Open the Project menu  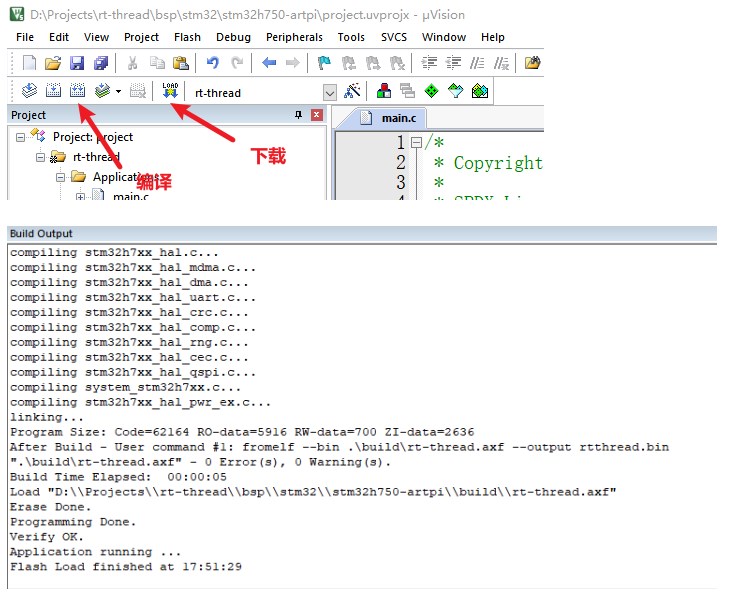coord(141,37)
